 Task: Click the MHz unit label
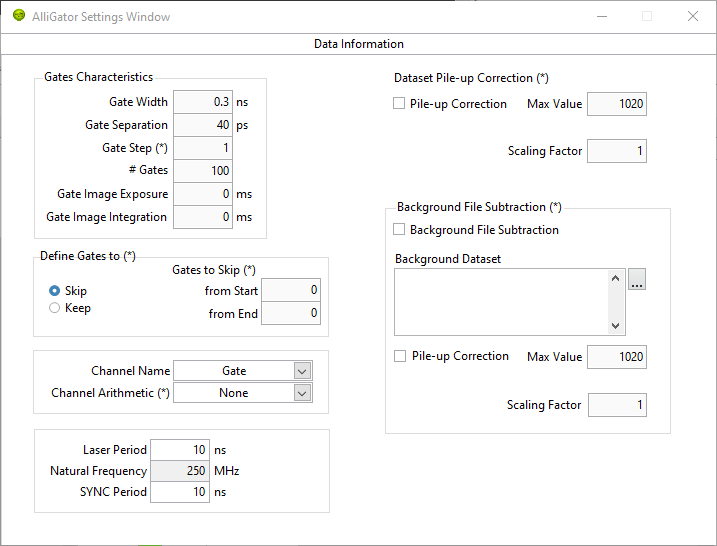coord(226,471)
